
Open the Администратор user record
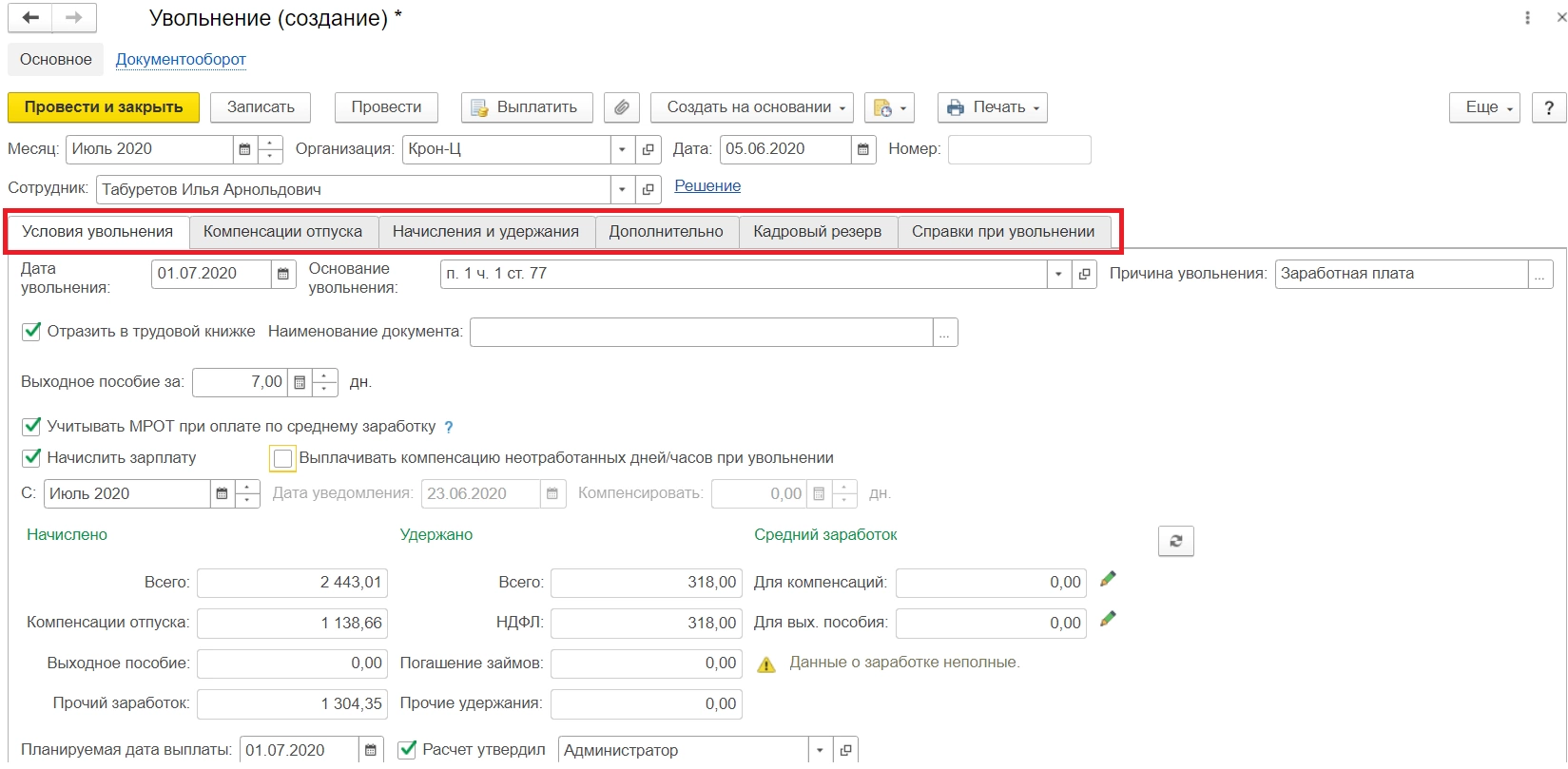pos(845,750)
